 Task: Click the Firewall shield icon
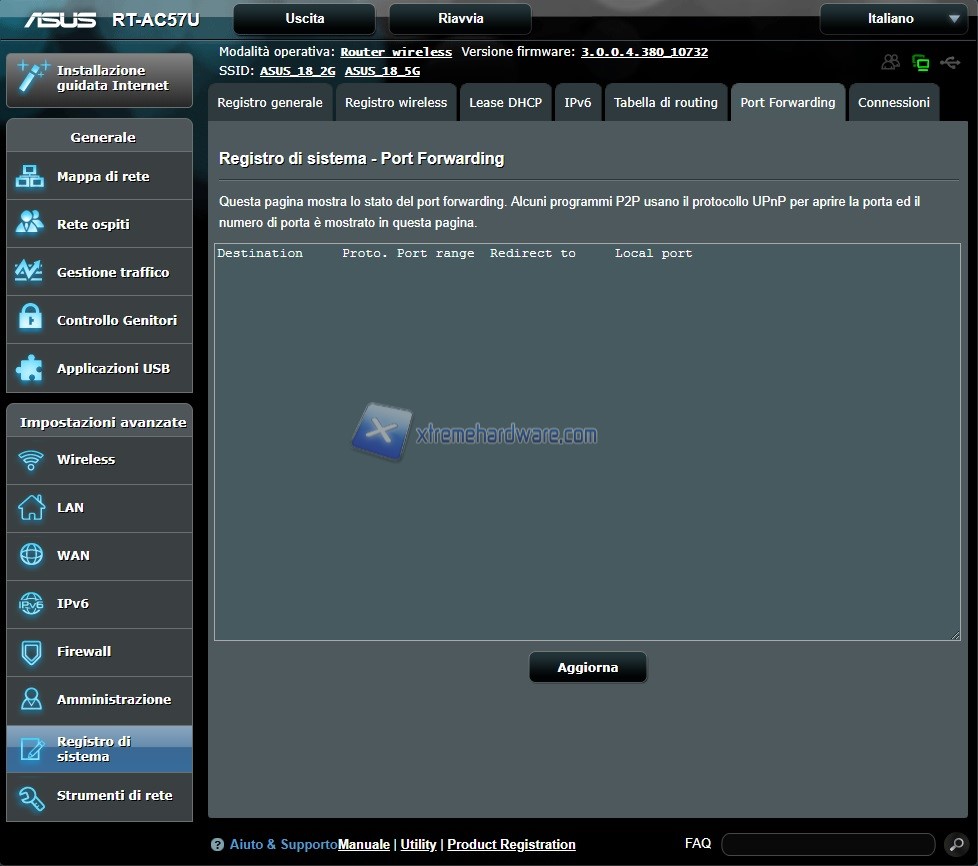tap(30, 652)
